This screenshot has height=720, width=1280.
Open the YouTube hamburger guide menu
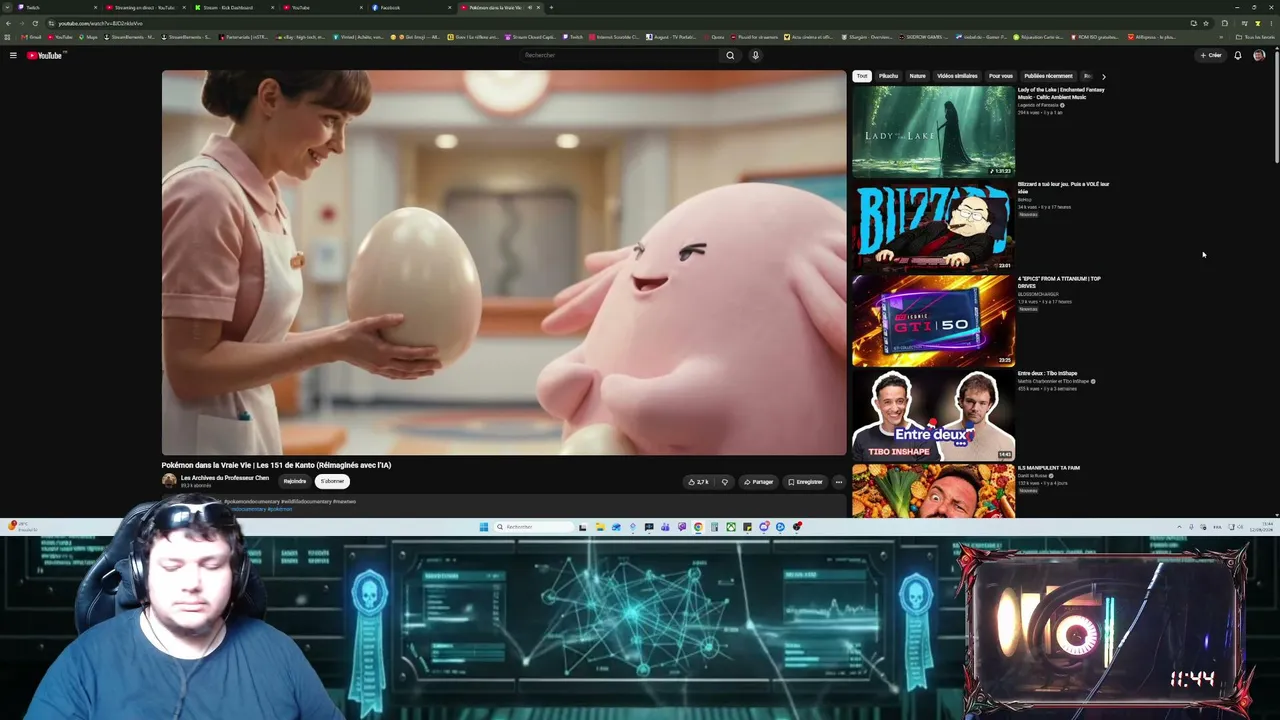[x=13, y=56]
